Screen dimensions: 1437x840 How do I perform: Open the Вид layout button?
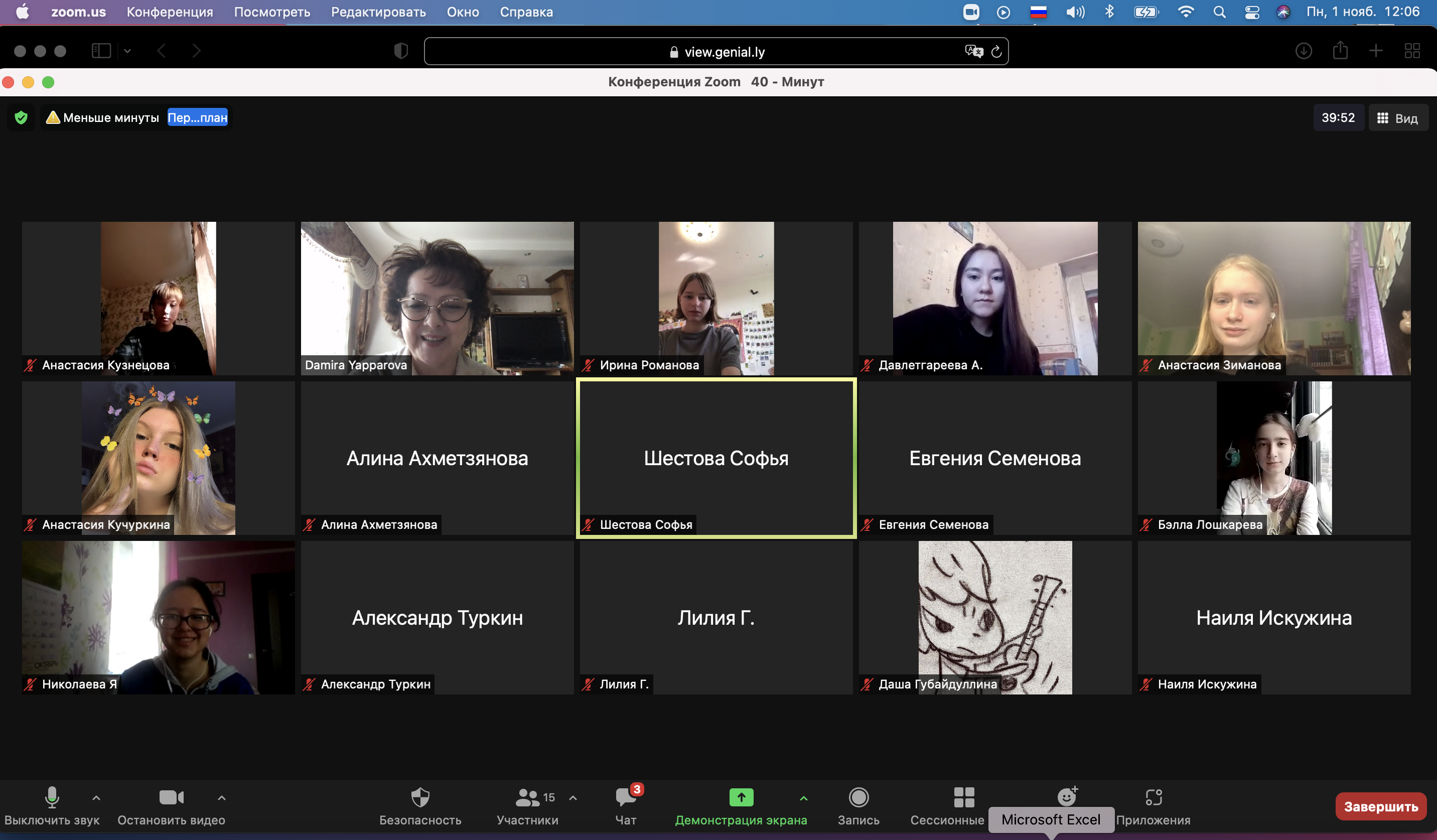[x=1398, y=118]
